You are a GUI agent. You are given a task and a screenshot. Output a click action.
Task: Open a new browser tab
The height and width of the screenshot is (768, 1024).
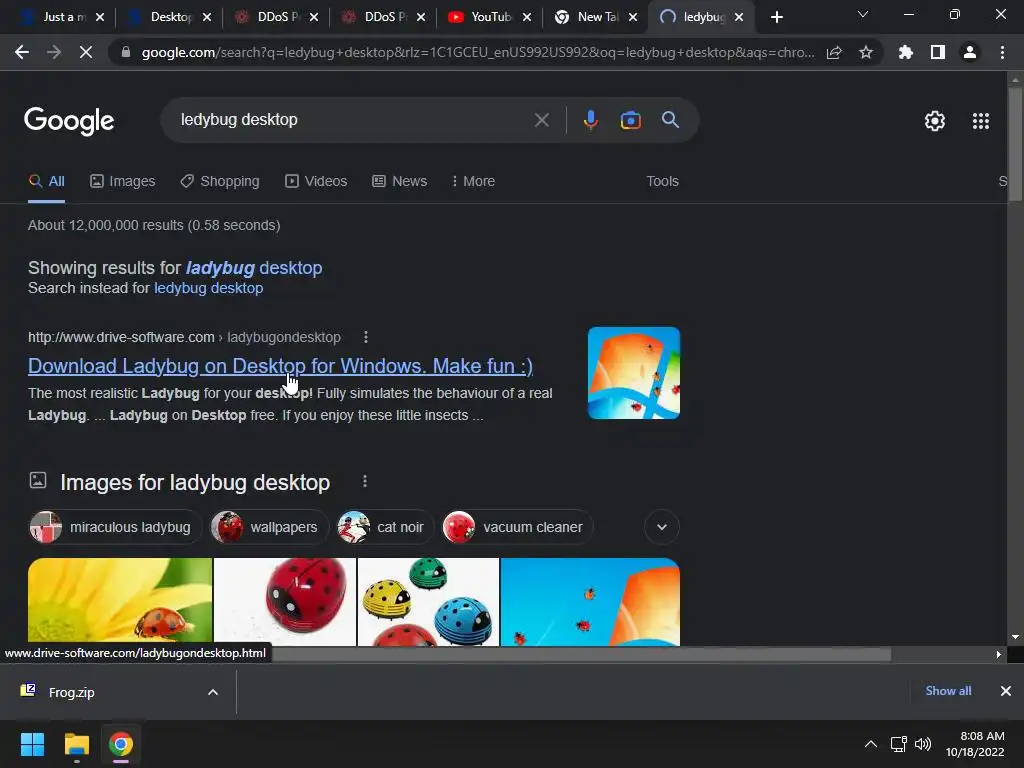click(x=776, y=17)
